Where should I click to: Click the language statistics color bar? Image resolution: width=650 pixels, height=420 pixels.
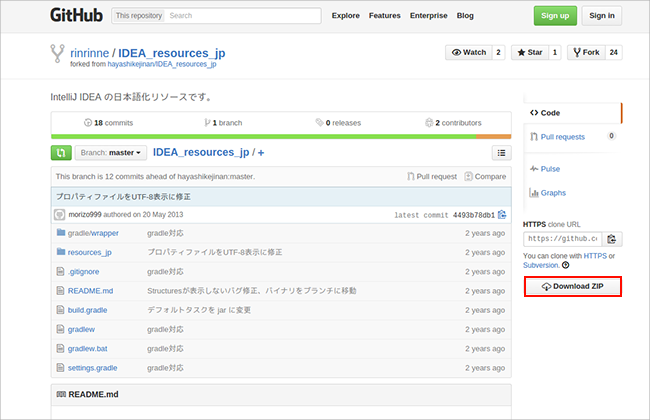point(281,136)
